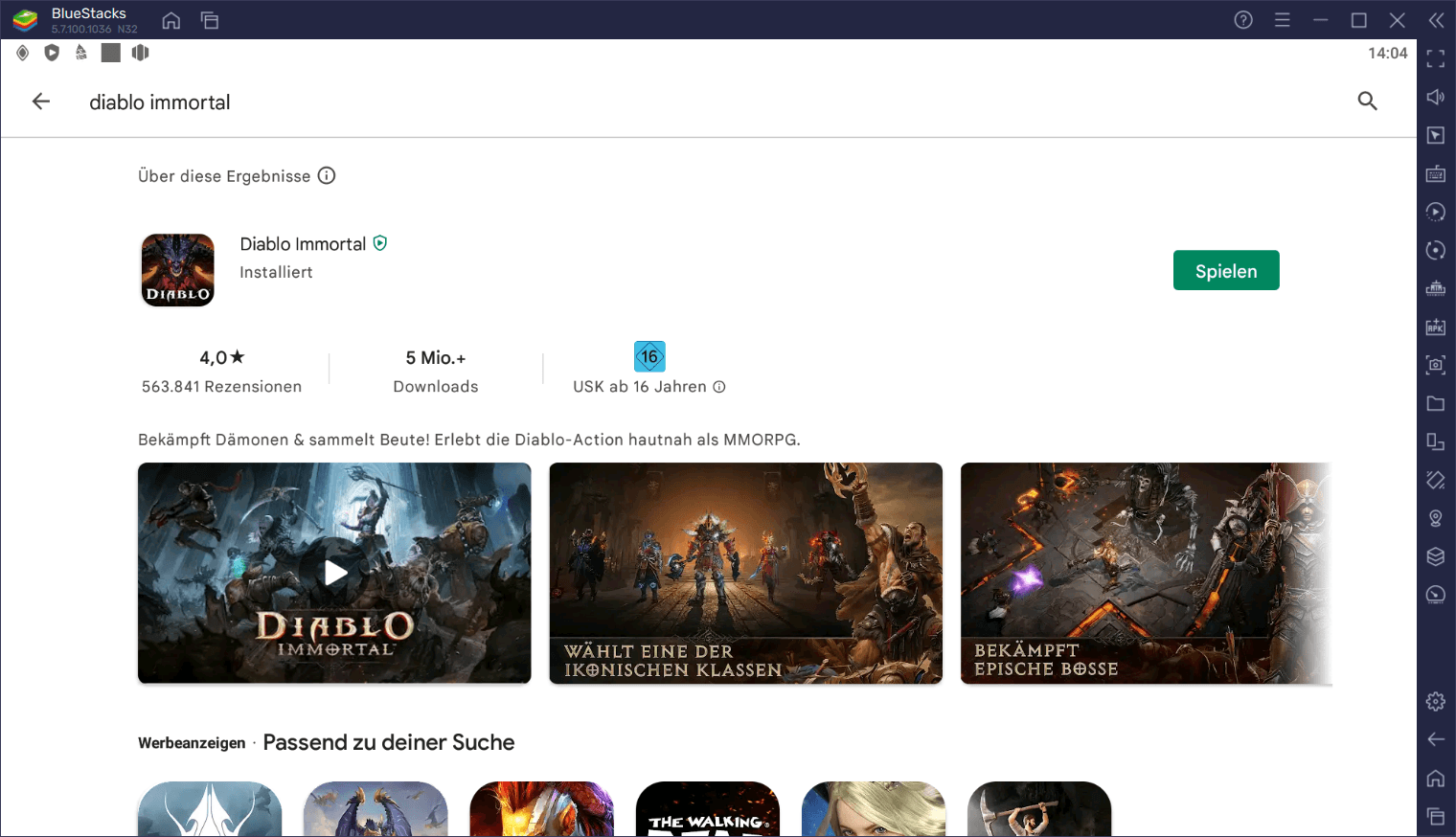Click the Android back arrow in sidebar
This screenshot has height=837, width=1456.
tap(1436, 739)
